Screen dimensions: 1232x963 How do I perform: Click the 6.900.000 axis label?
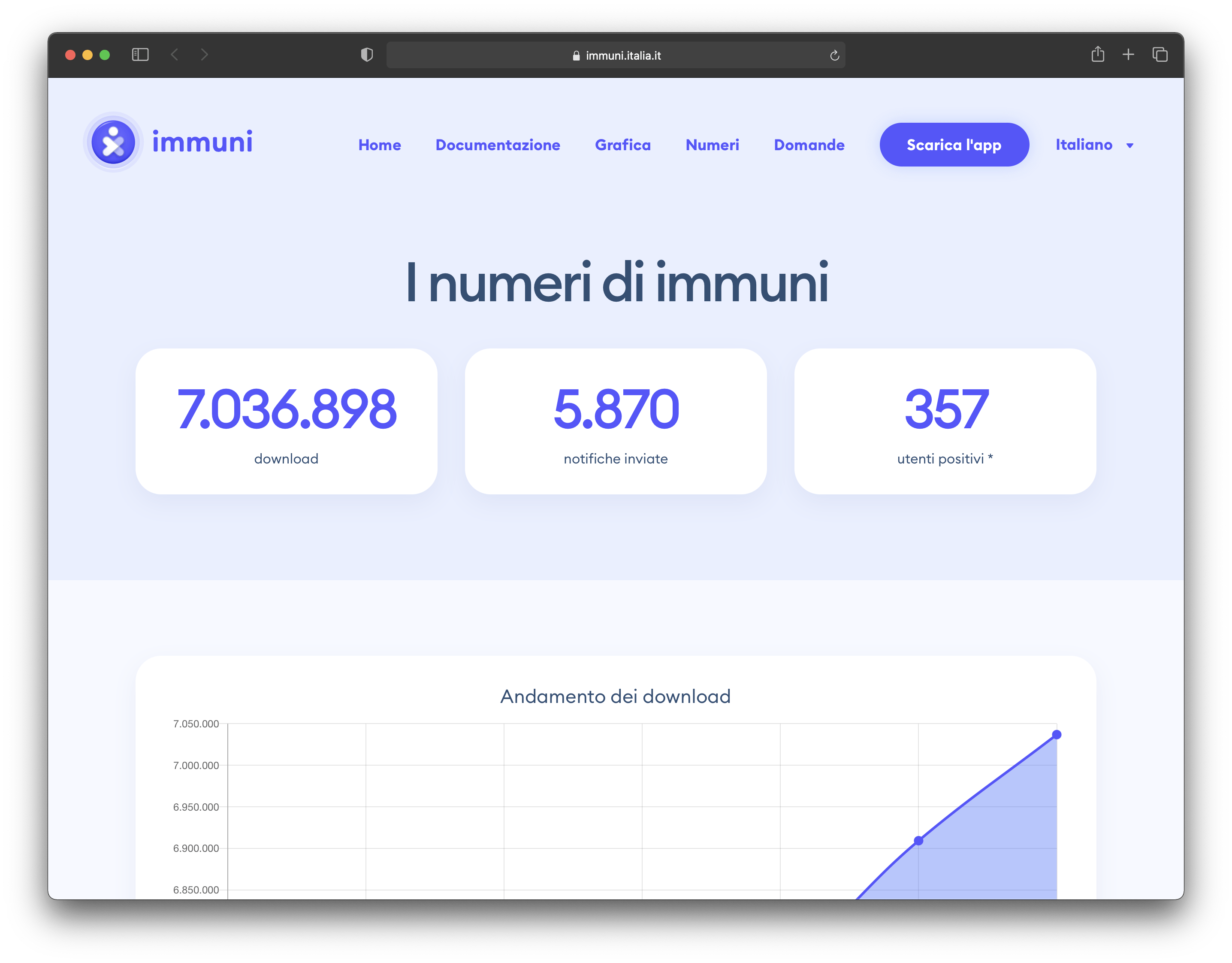(196, 848)
